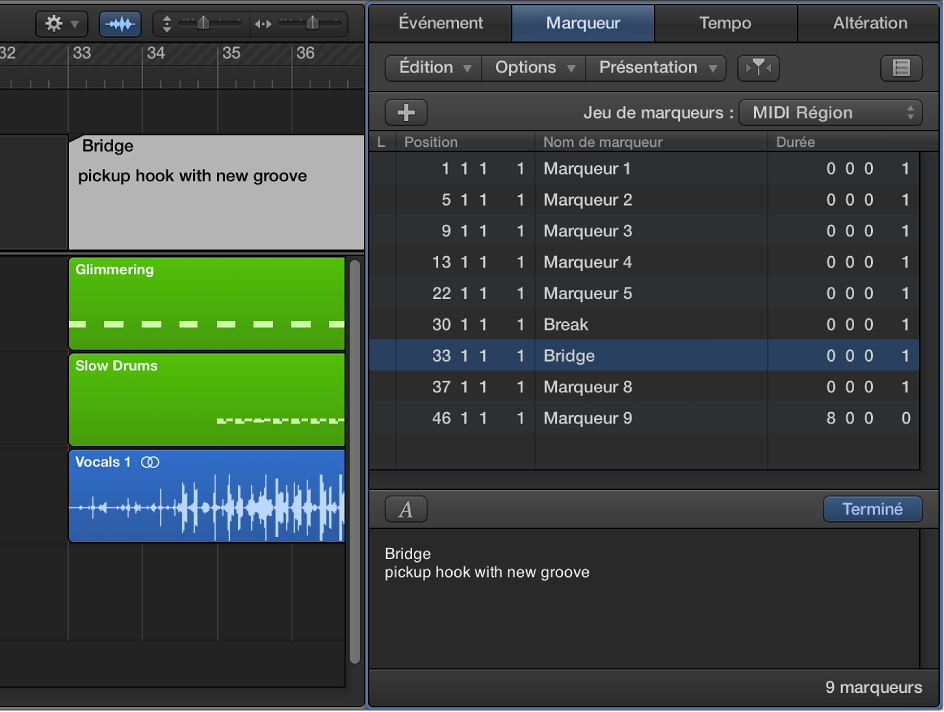Switch to the Événement tab
Image resolution: width=944 pixels, height=712 pixels.
[440, 23]
